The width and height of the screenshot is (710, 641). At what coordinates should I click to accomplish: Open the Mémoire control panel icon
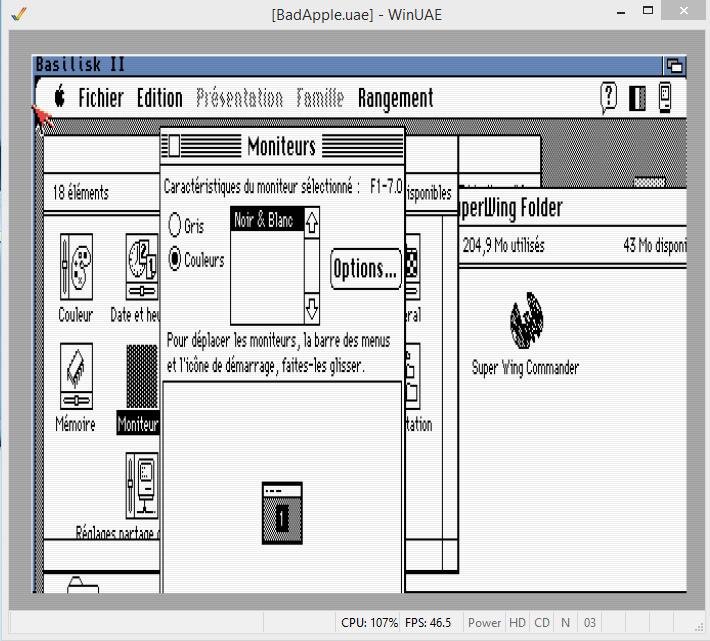tap(76, 376)
